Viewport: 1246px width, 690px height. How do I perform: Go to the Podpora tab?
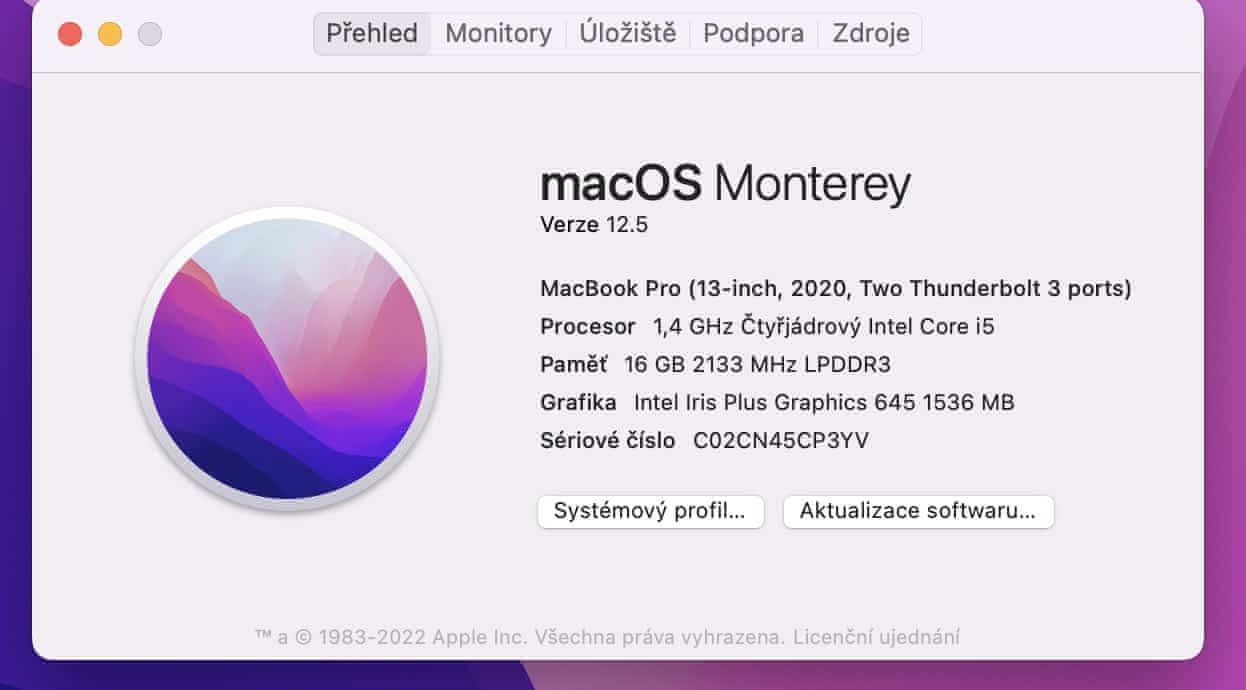pyautogui.click(x=753, y=34)
